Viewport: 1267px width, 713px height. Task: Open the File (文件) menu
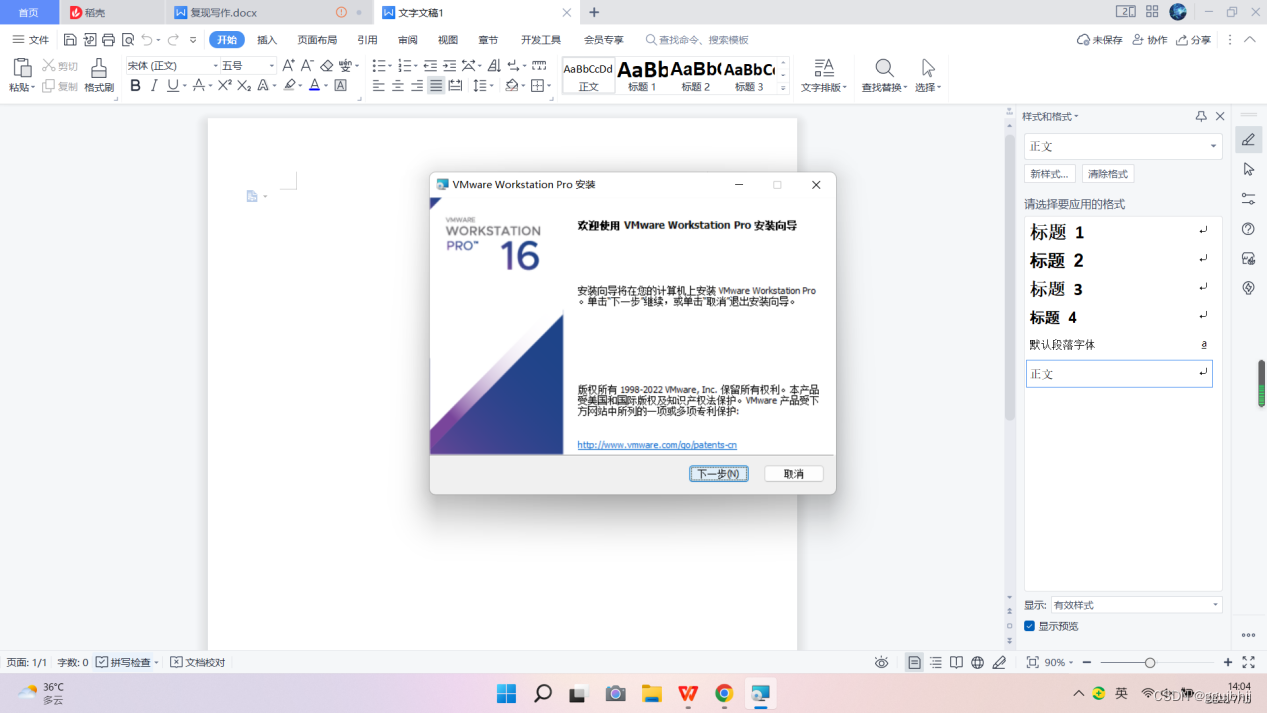31,40
